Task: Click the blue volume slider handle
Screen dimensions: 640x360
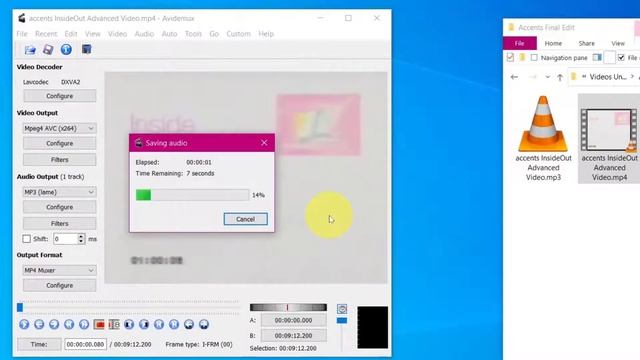Action: 342,320
